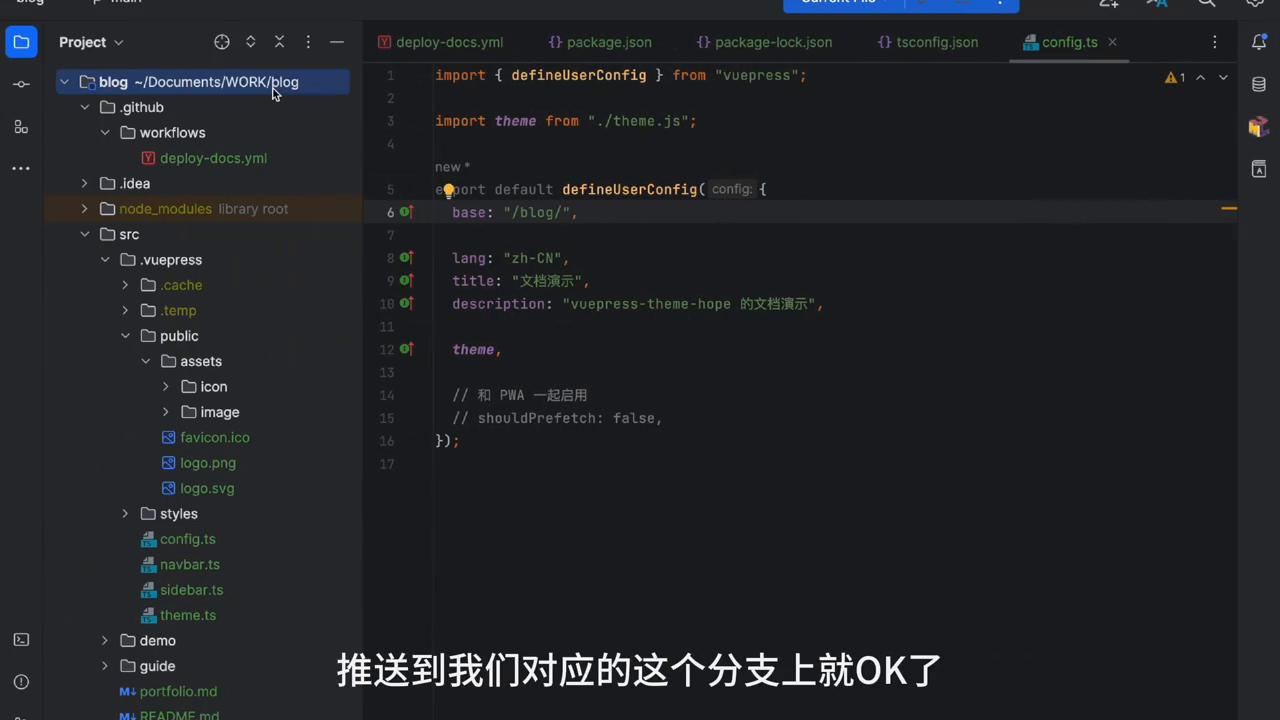1280x720 pixels.
Task: Close the config.ts editor tab
Action: click(1111, 42)
